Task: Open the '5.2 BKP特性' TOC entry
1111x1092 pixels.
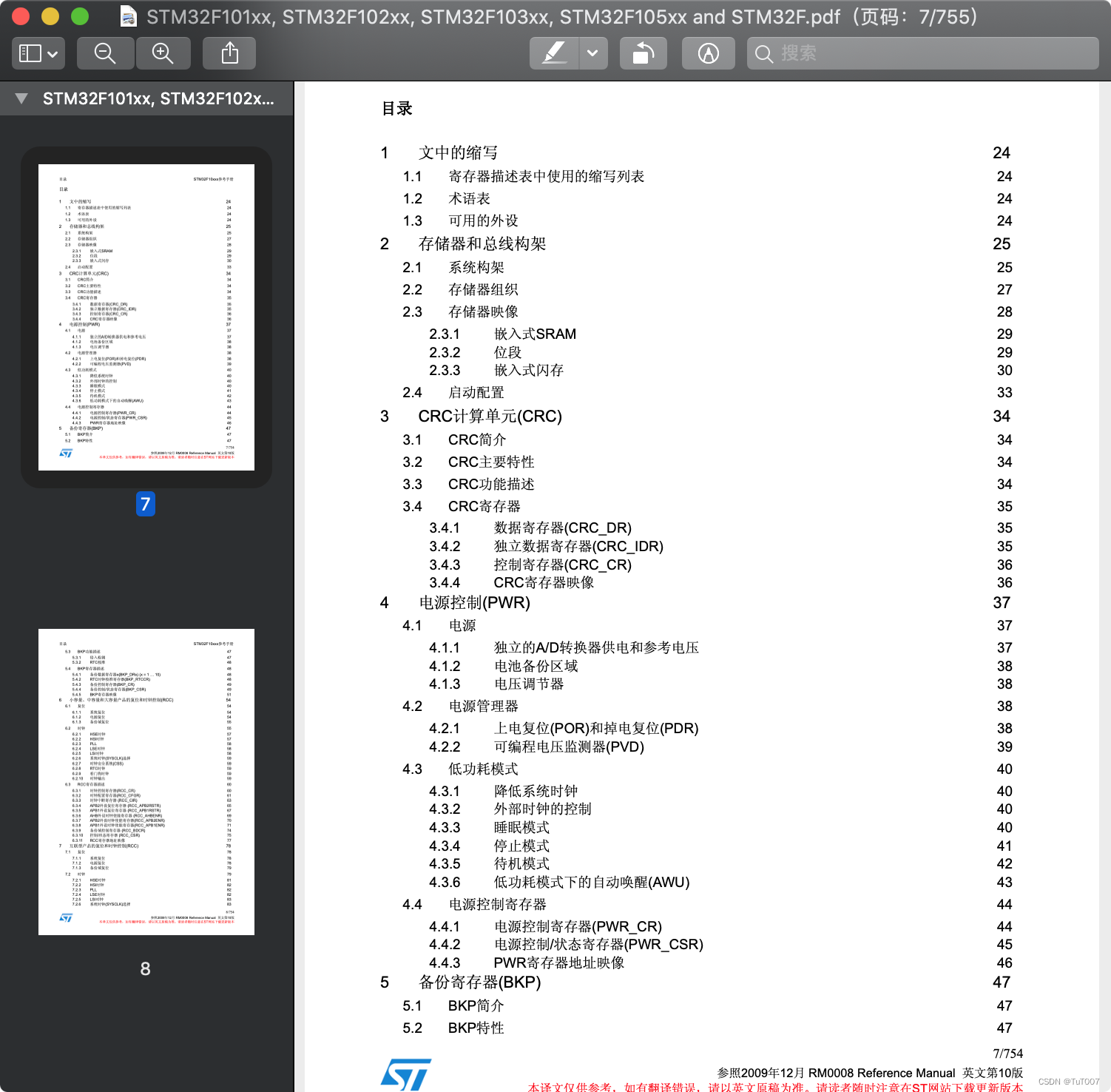Action: click(x=476, y=1028)
